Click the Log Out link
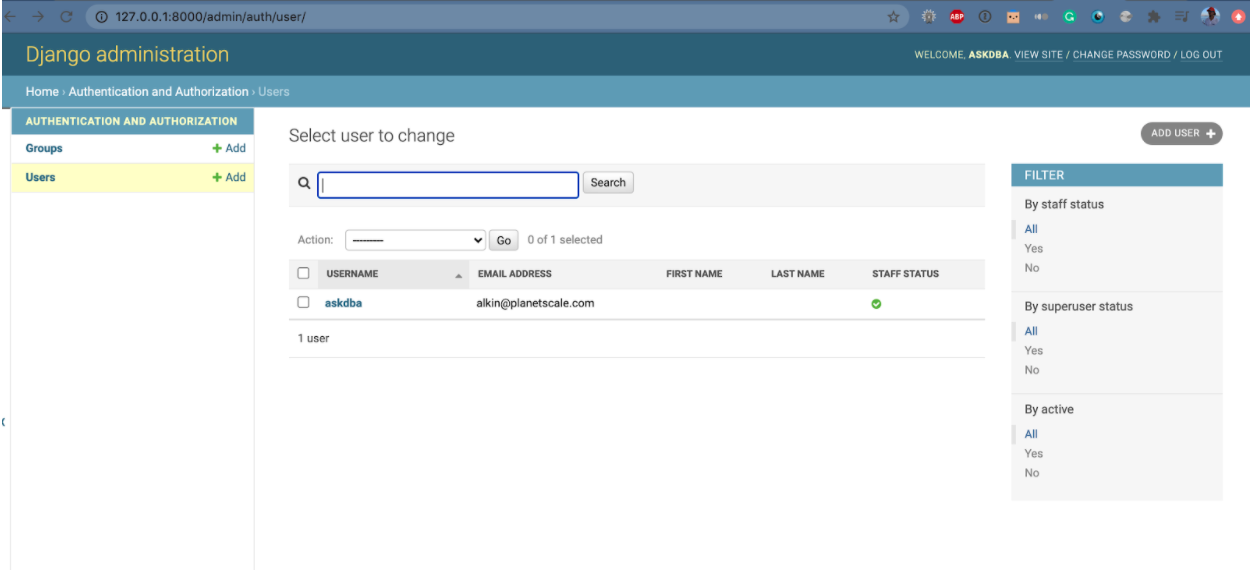 (1201, 55)
